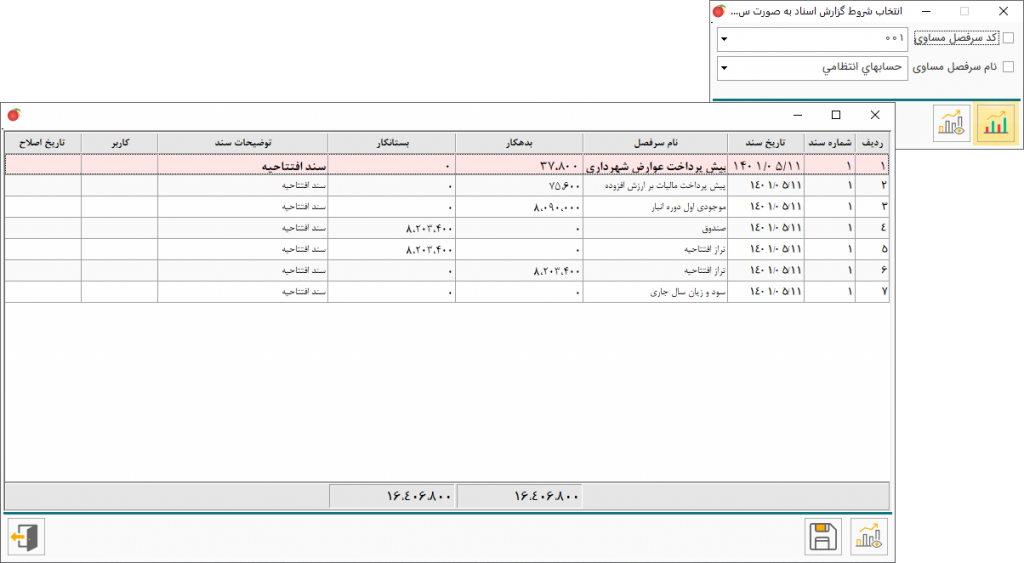Click the debit value ۸,۰۹۰,۰۰۰
The image size is (1024, 563).
[x=557, y=207]
